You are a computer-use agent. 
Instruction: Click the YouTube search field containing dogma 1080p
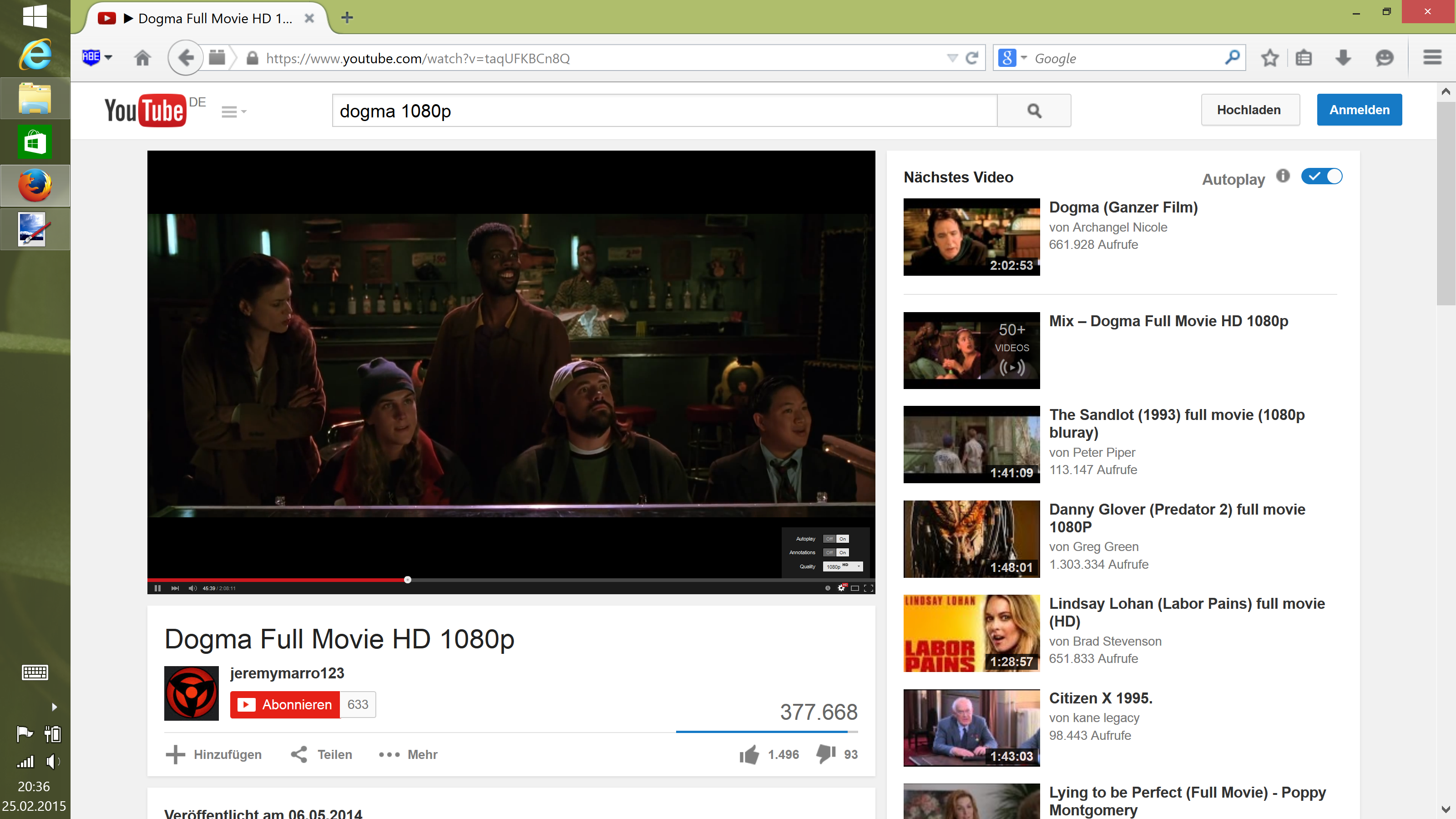(665, 111)
